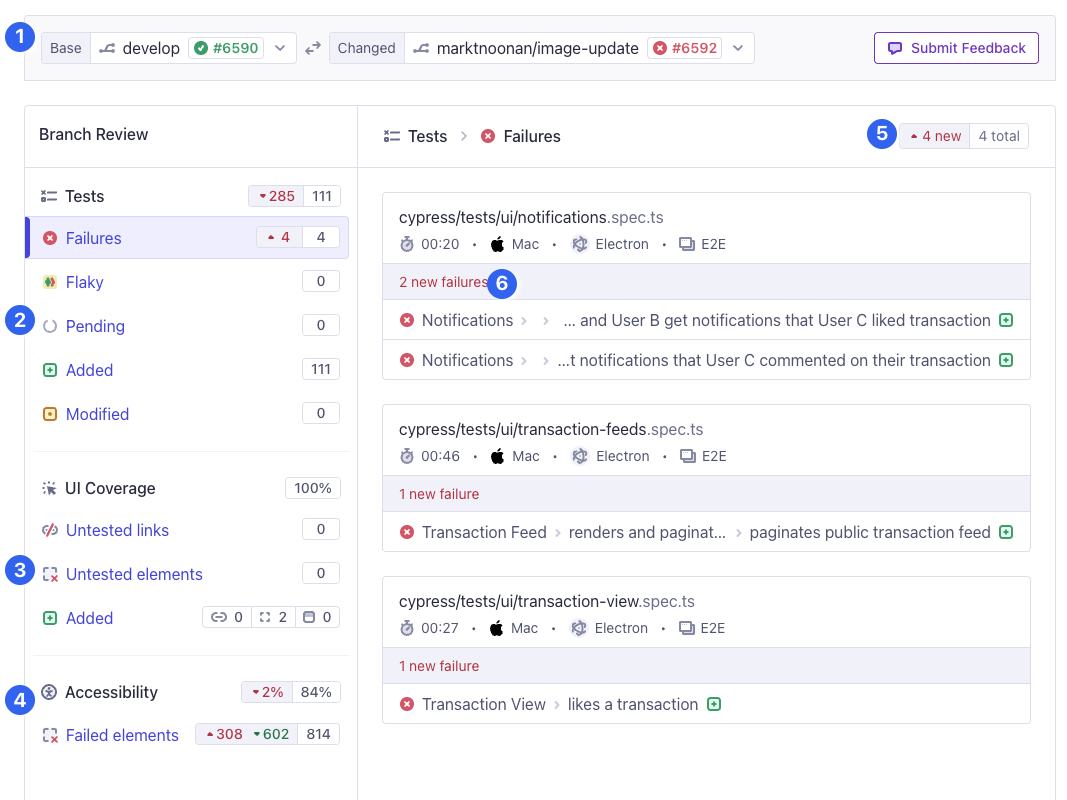The height and width of the screenshot is (800, 1067).
Task: Toggle the 4 total failures filter
Action: point(998,136)
